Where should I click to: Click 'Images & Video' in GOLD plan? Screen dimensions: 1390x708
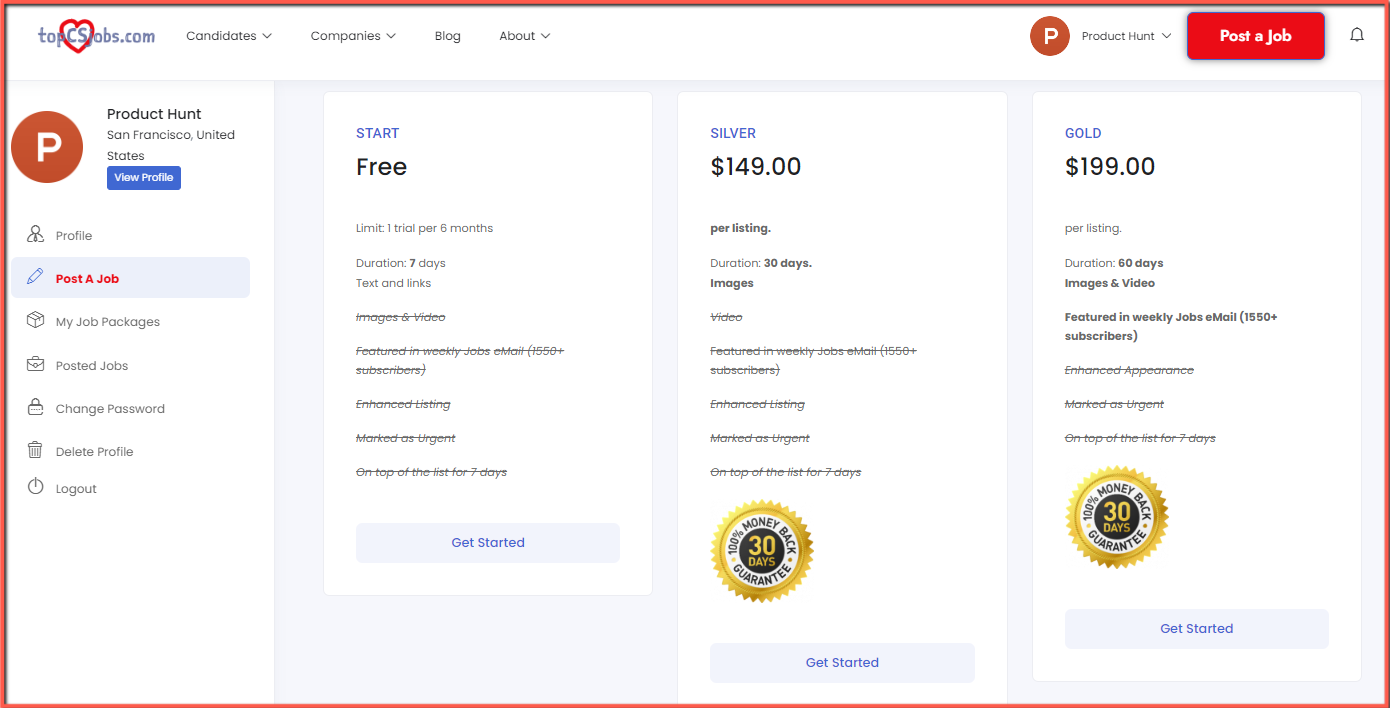1110,283
